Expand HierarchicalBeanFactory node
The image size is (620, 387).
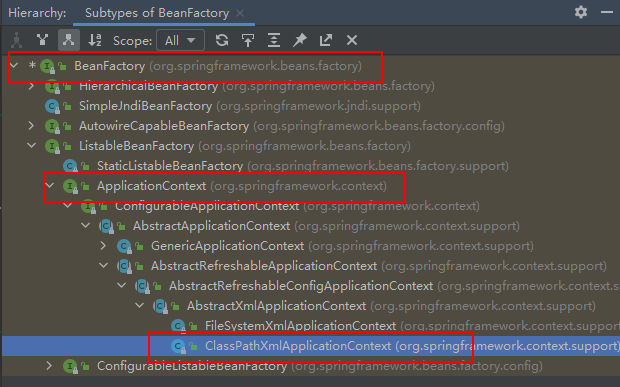coord(31,86)
